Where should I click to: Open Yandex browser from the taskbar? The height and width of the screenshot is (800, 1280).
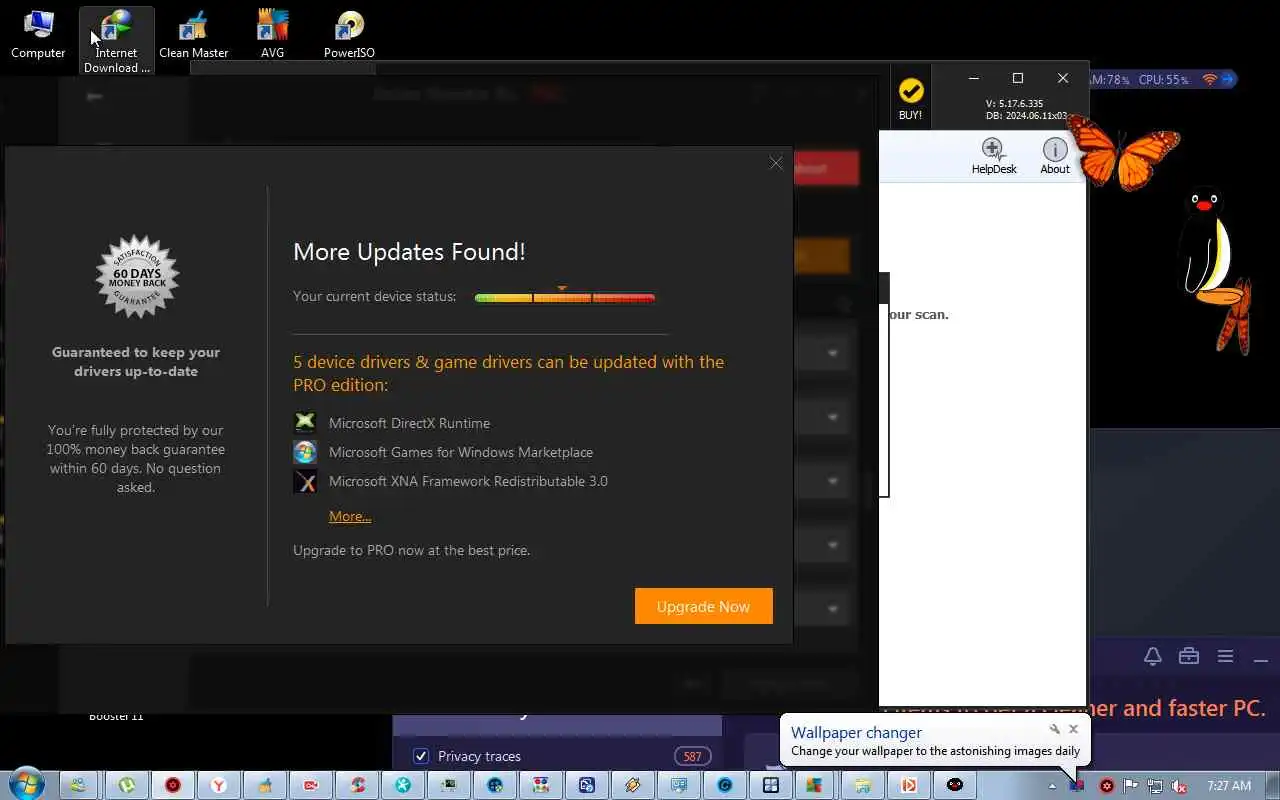(x=218, y=785)
